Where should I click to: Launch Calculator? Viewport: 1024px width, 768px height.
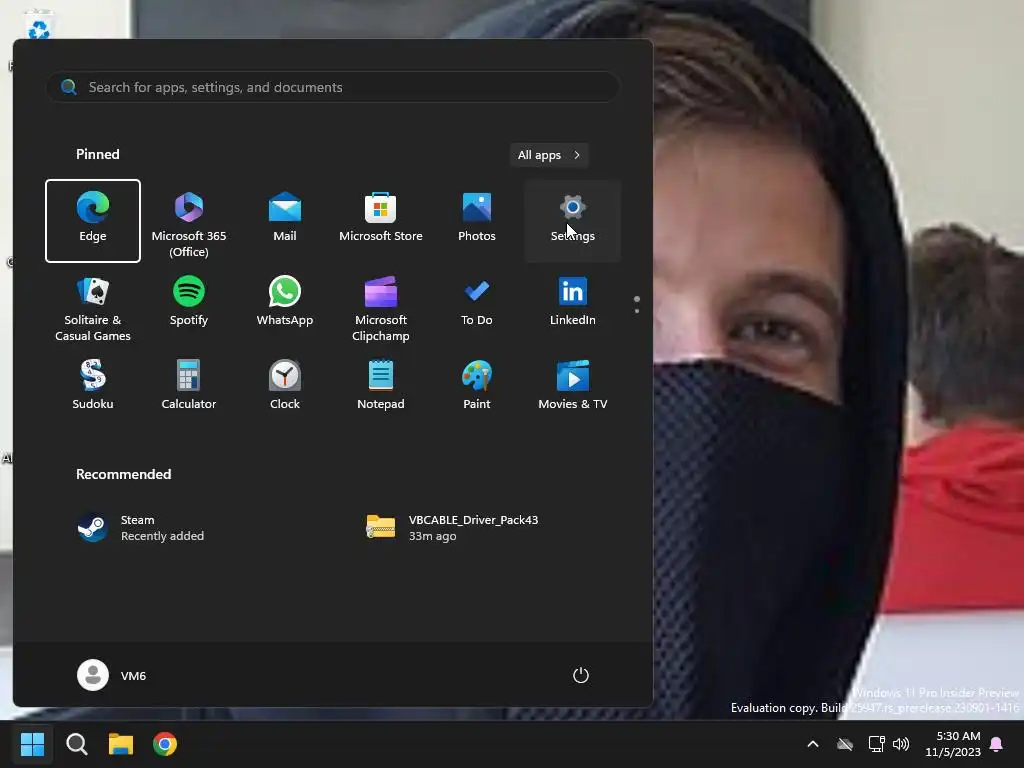coord(189,385)
